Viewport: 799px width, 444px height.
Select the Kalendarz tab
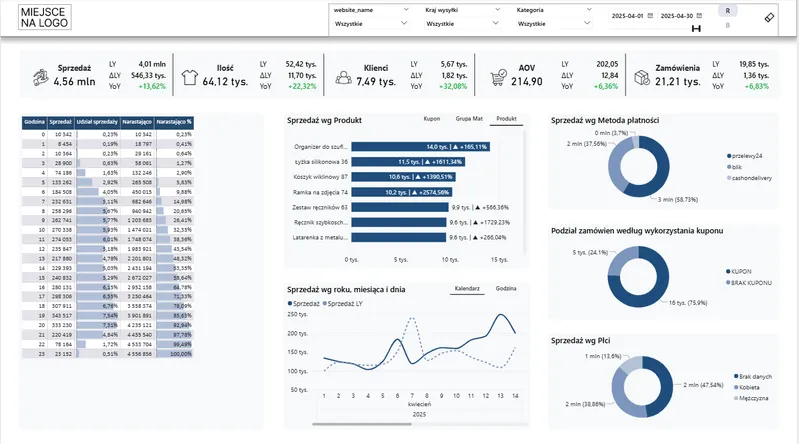467,289
